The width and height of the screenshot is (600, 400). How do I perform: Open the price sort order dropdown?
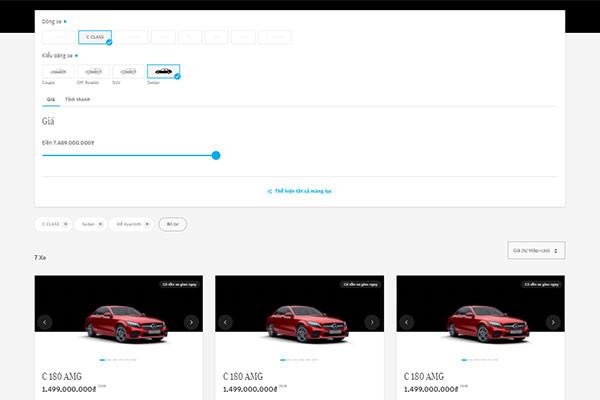tap(536, 250)
